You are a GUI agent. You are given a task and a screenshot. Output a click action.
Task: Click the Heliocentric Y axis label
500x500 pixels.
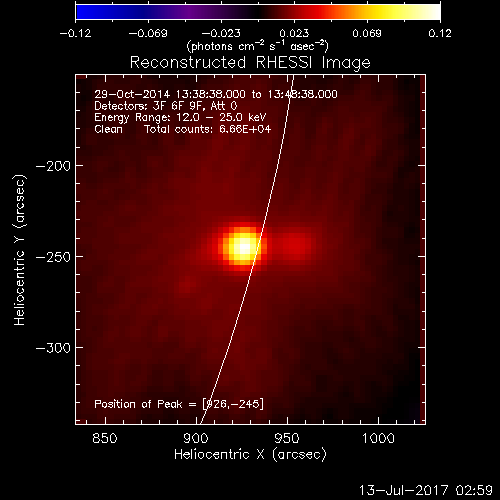(x=19, y=250)
